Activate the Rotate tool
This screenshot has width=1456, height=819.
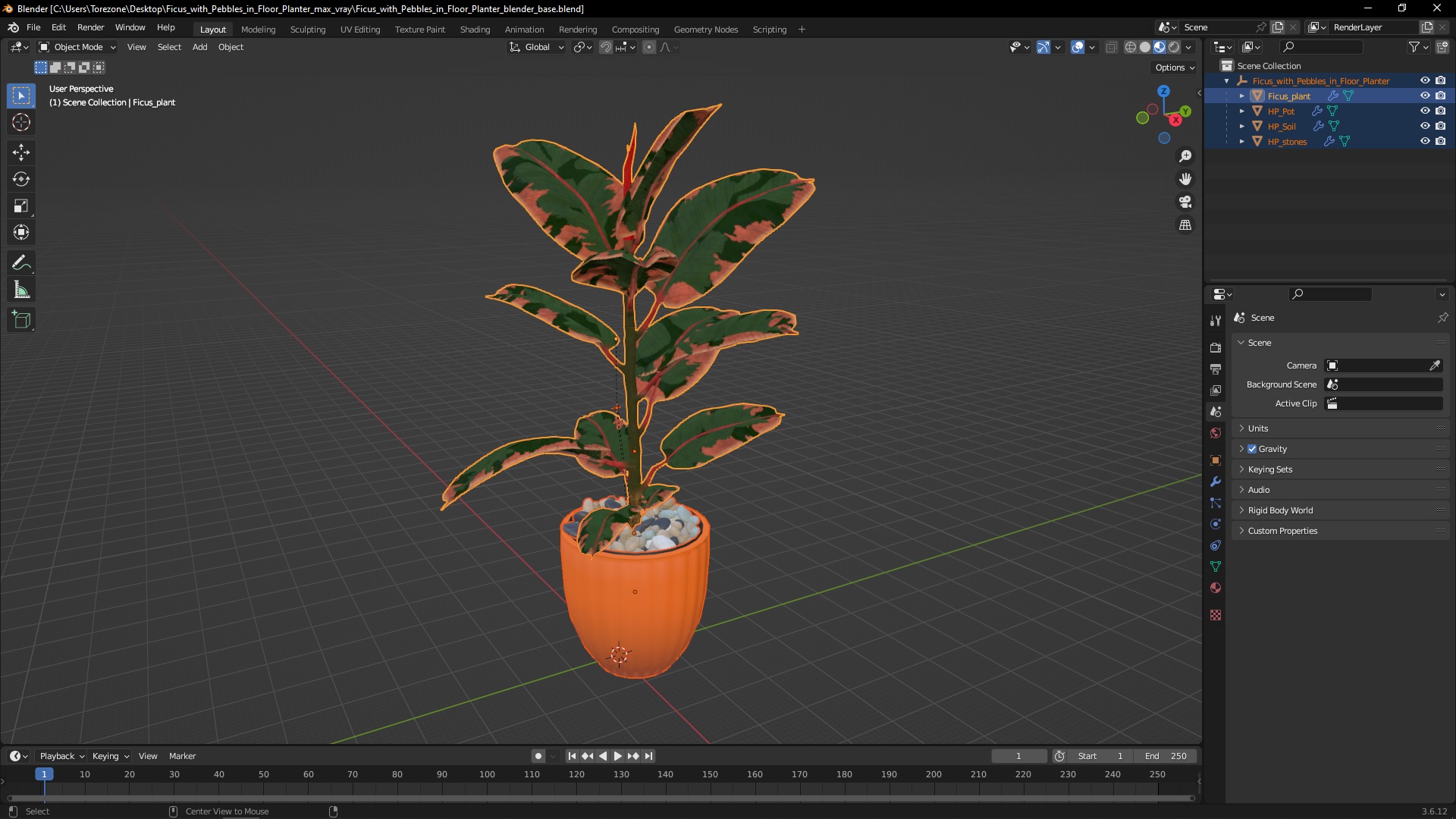point(21,179)
